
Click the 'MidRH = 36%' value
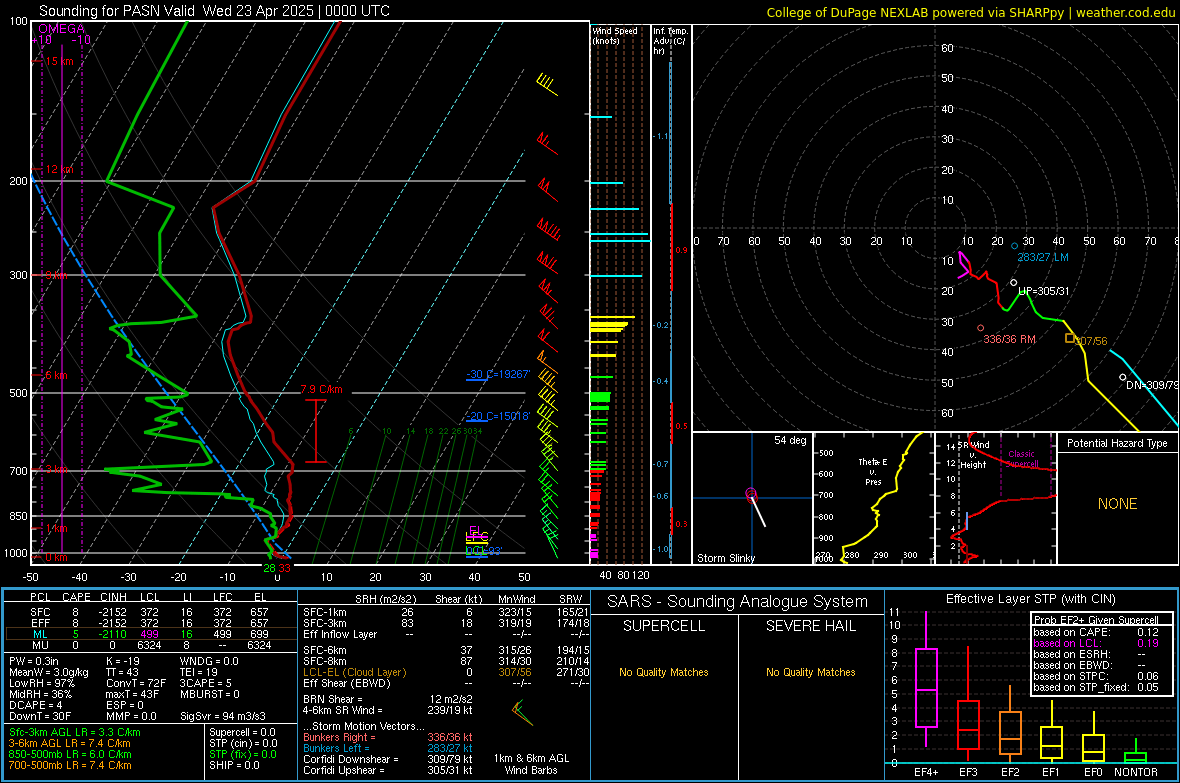point(41,694)
